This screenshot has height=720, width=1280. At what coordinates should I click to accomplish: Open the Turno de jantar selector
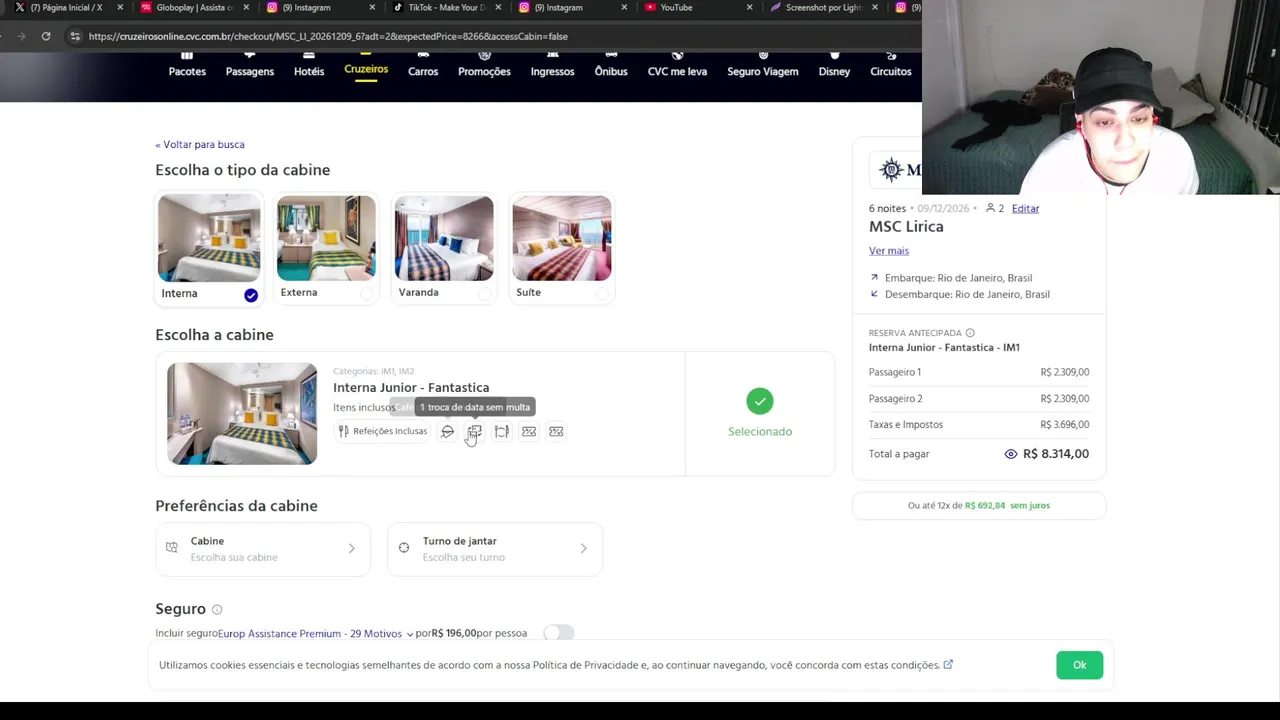(495, 549)
